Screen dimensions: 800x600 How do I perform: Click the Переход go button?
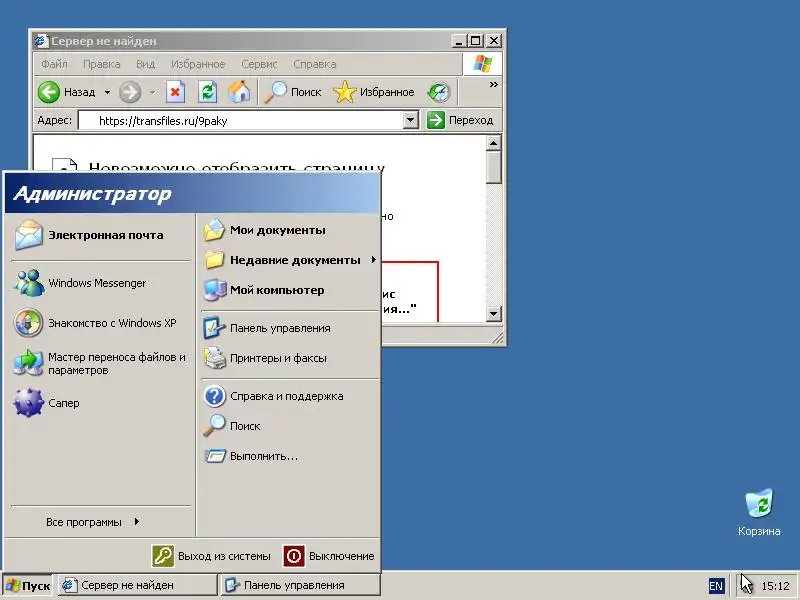point(460,121)
